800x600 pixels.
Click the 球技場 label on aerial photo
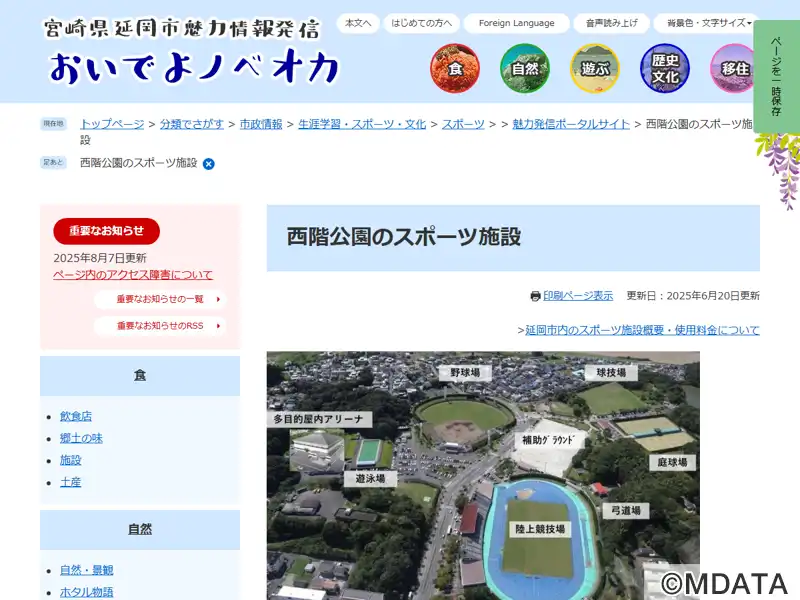[611, 372]
